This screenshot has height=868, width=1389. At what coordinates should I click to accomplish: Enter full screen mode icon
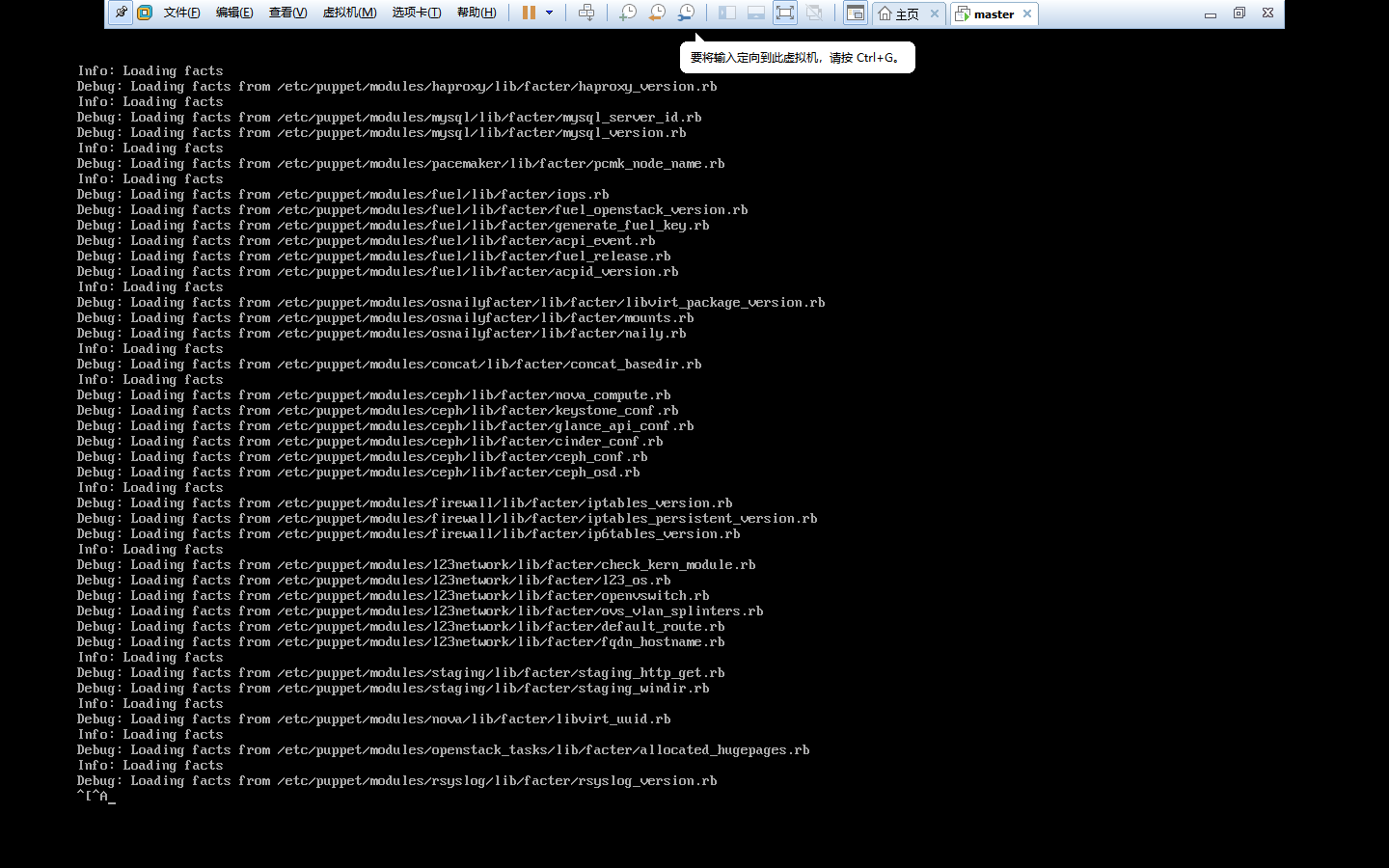[785, 13]
